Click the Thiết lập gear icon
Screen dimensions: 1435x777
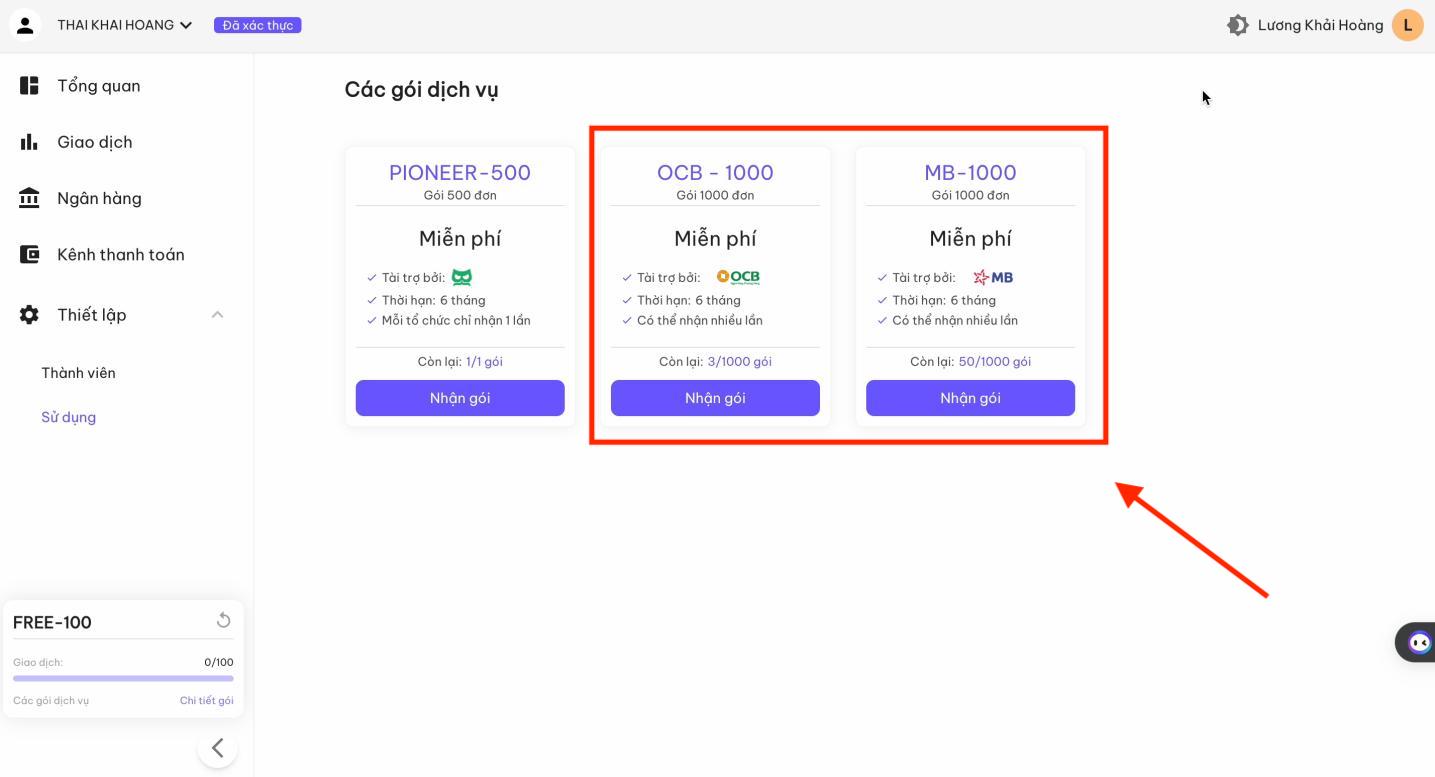[29, 315]
